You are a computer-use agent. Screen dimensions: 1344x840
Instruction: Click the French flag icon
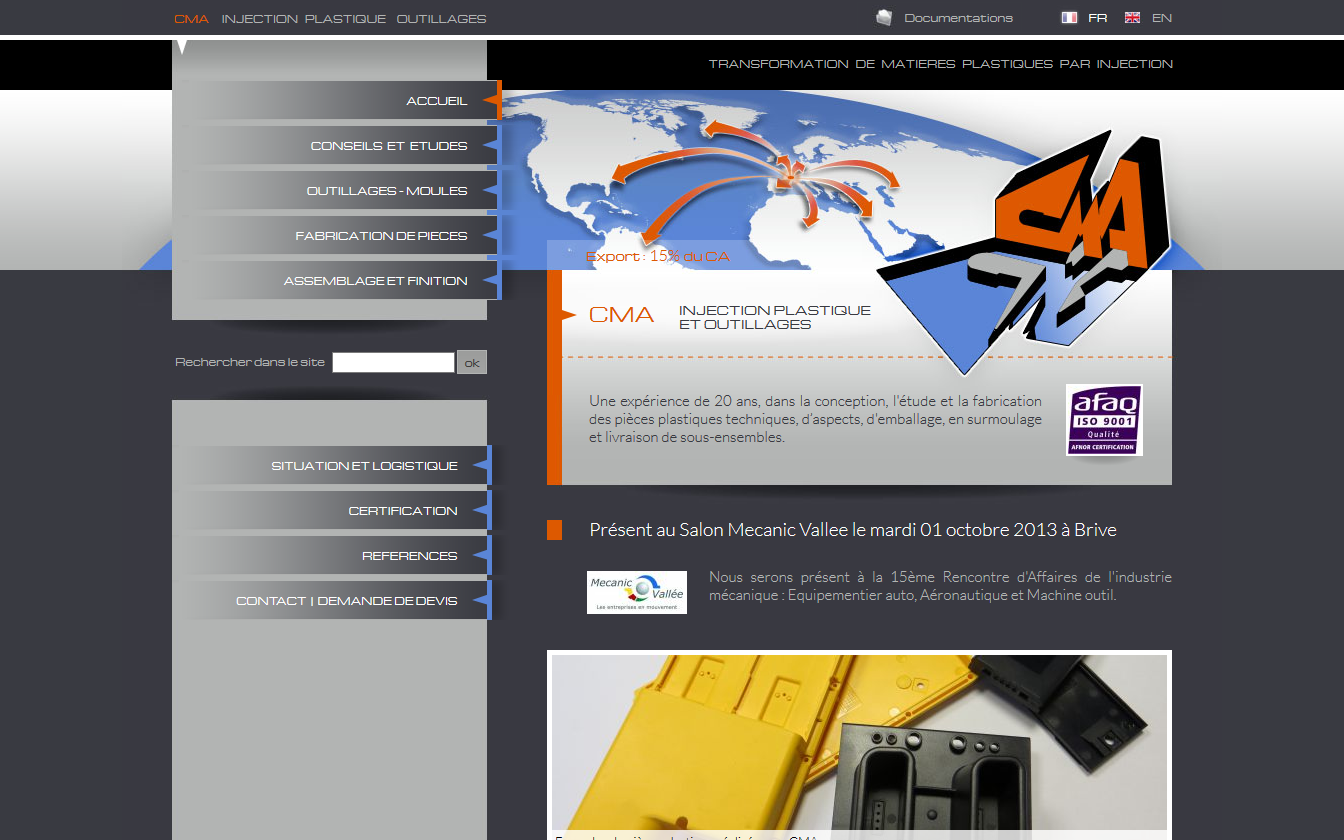1069,18
